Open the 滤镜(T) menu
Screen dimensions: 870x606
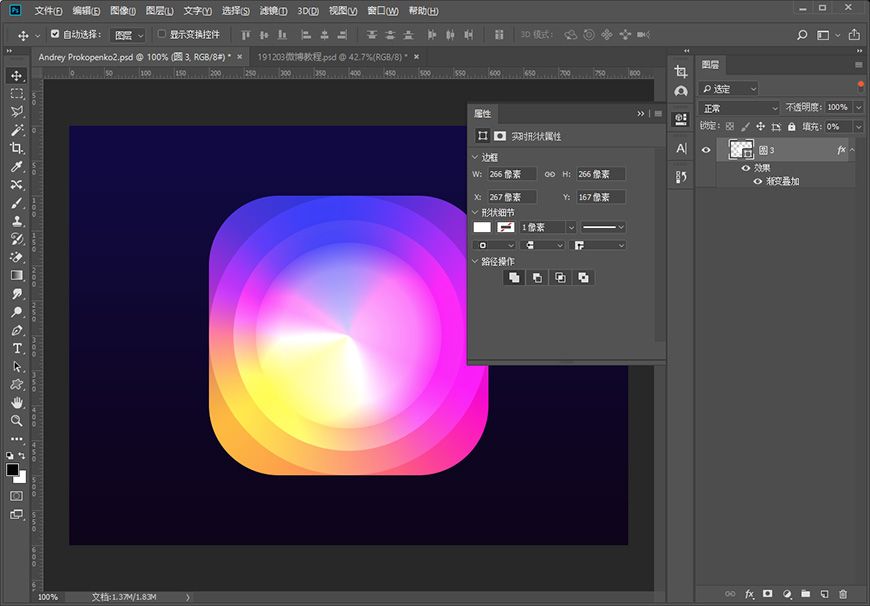(x=274, y=11)
